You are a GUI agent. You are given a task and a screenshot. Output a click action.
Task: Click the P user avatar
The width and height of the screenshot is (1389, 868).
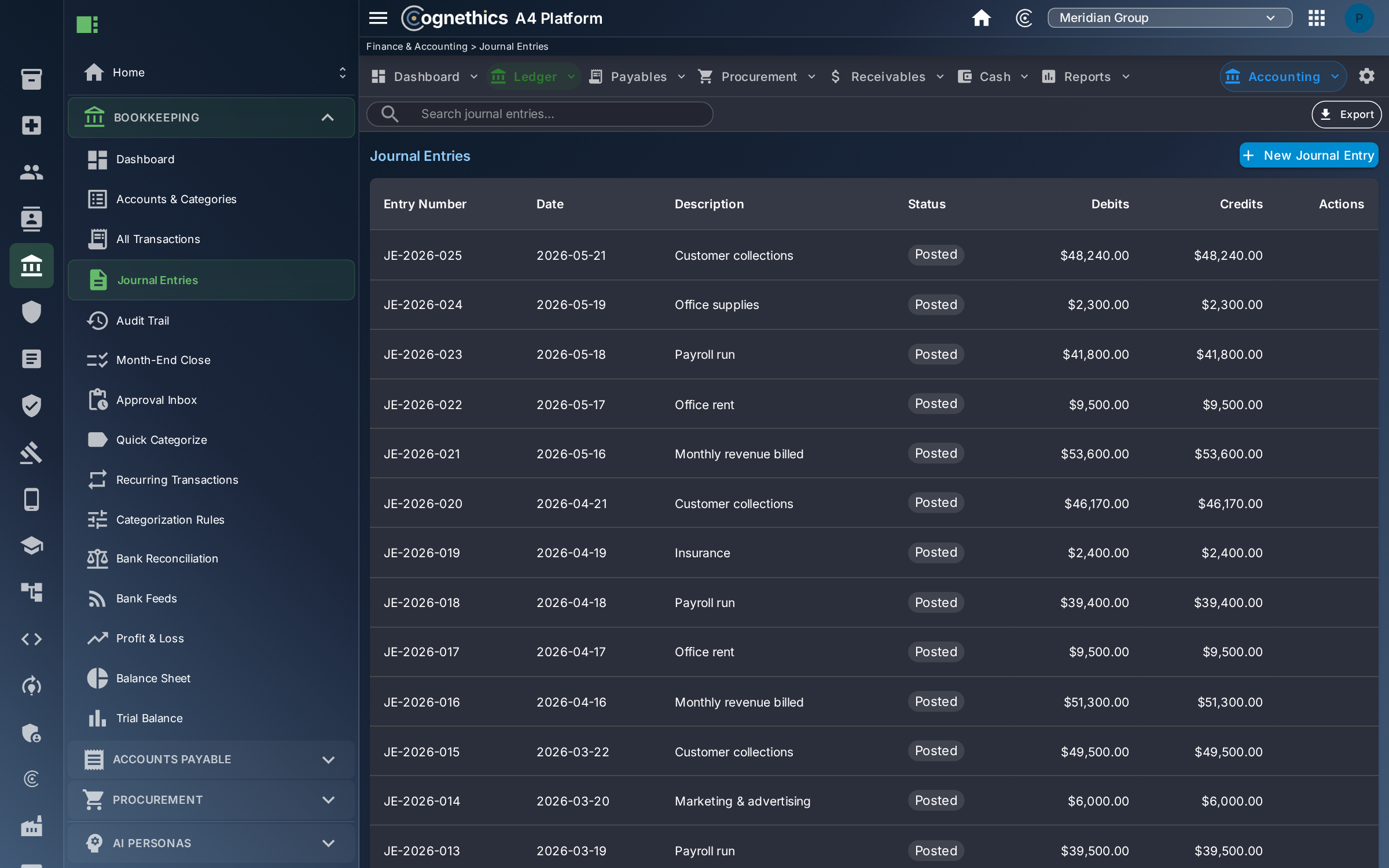point(1358,18)
